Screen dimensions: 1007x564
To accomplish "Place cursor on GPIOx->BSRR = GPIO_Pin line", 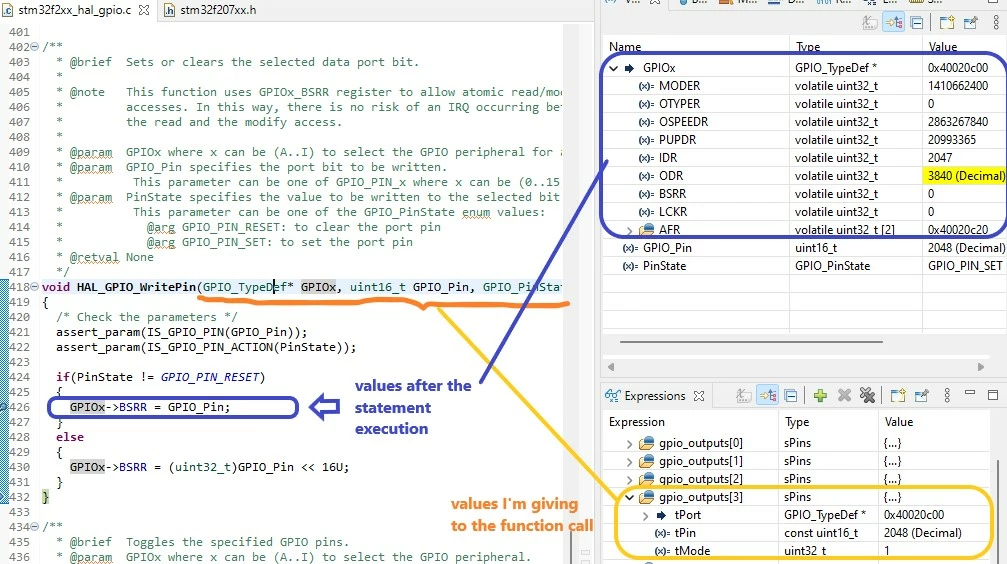I will point(149,407).
